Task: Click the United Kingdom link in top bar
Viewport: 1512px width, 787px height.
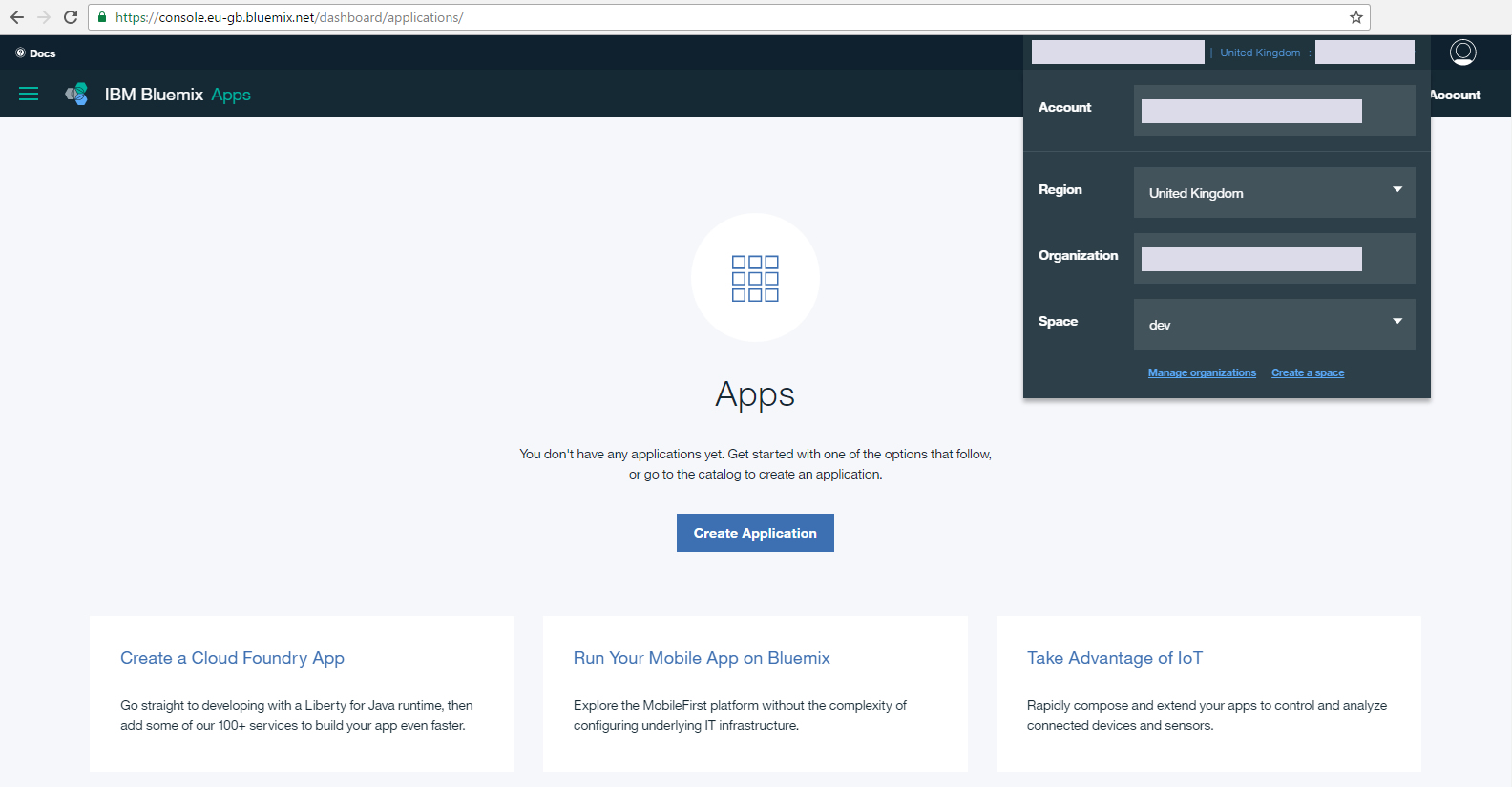Action: (x=1260, y=53)
